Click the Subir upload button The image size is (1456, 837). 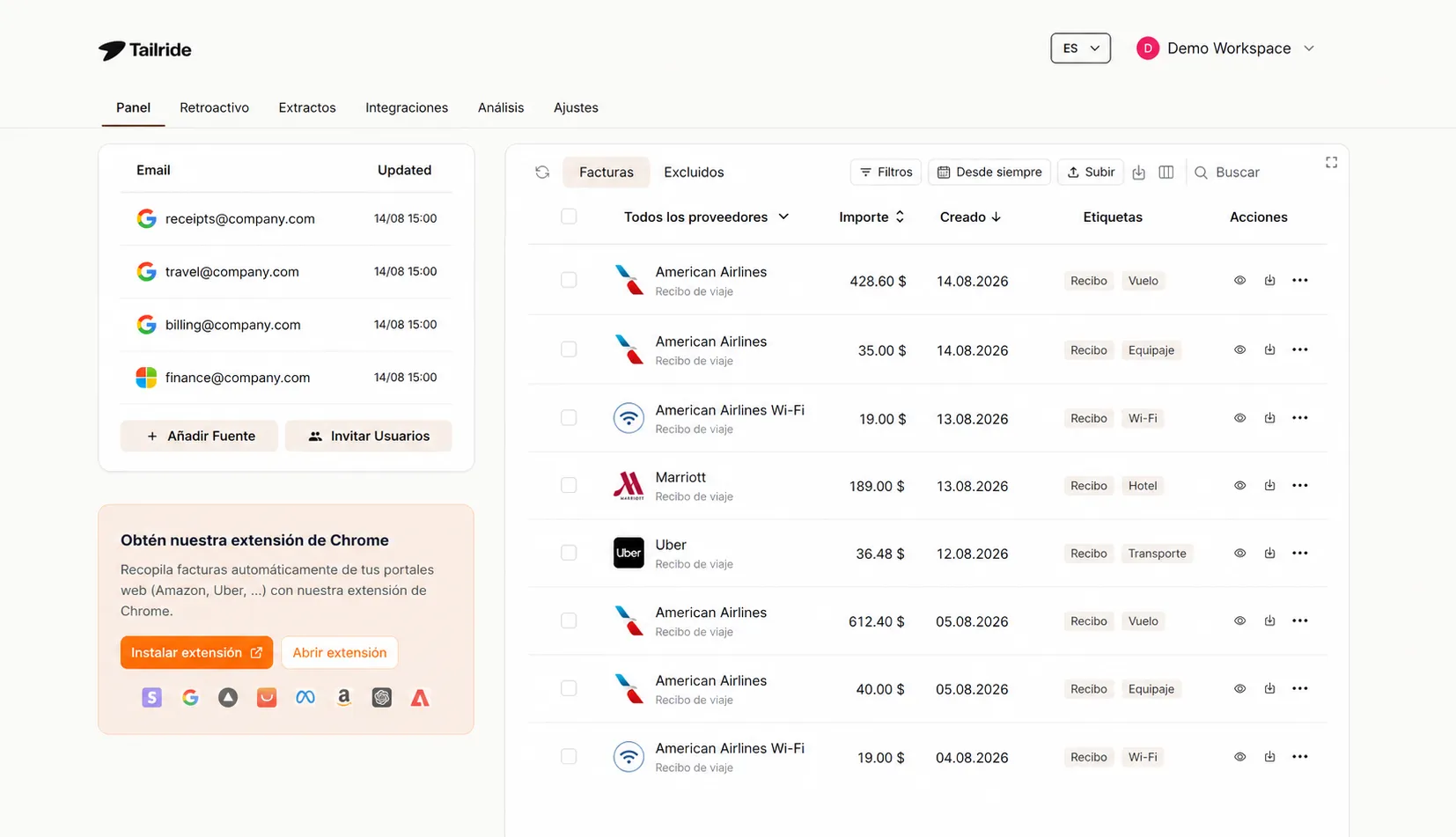pos(1091,173)
